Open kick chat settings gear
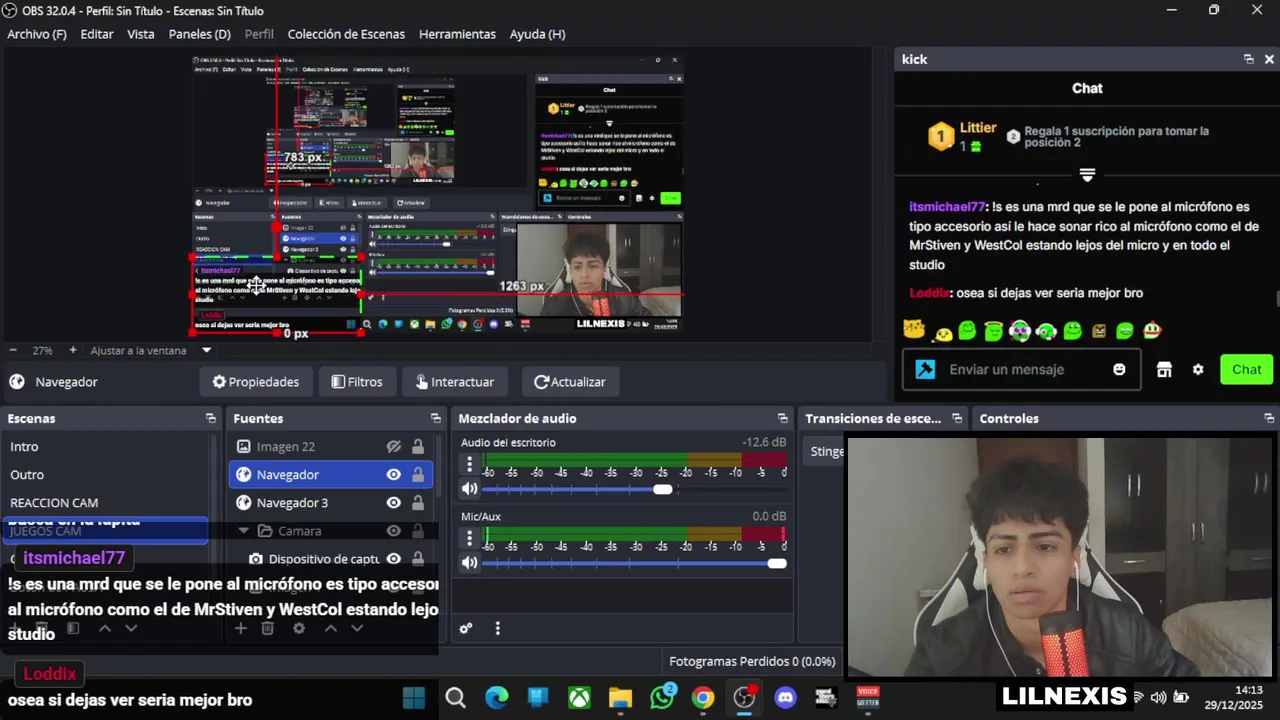This screenshot has width=1280, height=720. (1198, 369)
